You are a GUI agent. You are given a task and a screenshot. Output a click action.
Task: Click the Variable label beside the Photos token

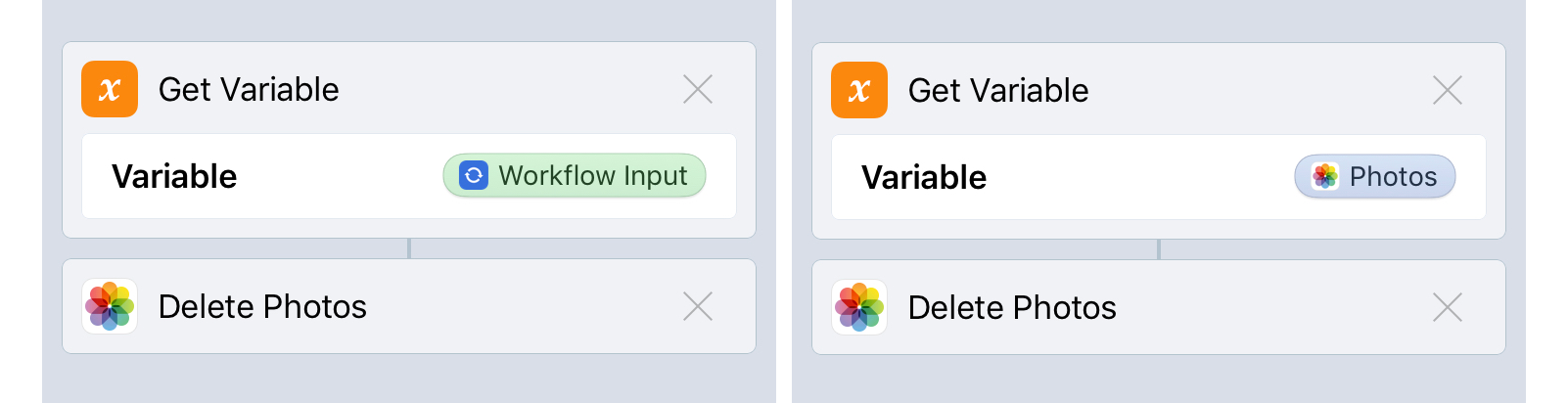point(924,177)
